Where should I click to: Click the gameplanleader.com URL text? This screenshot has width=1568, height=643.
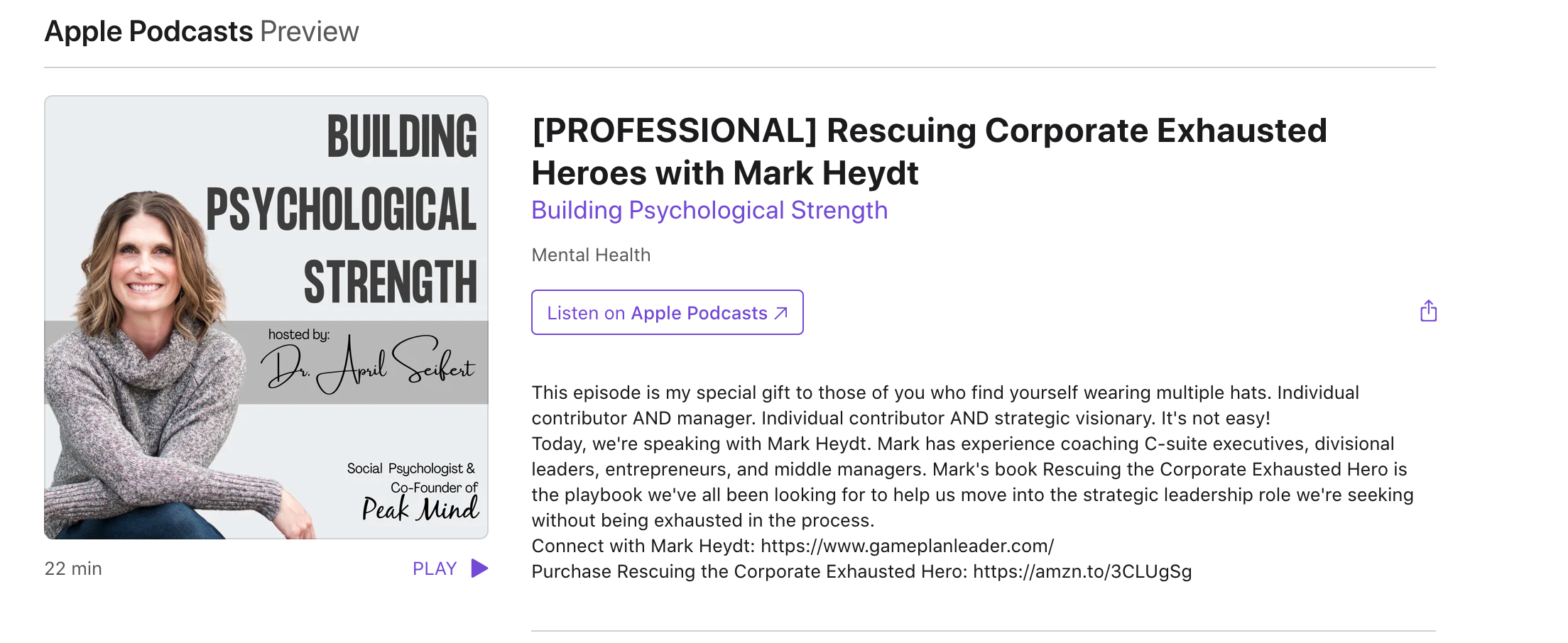click(x=908, y=546)
